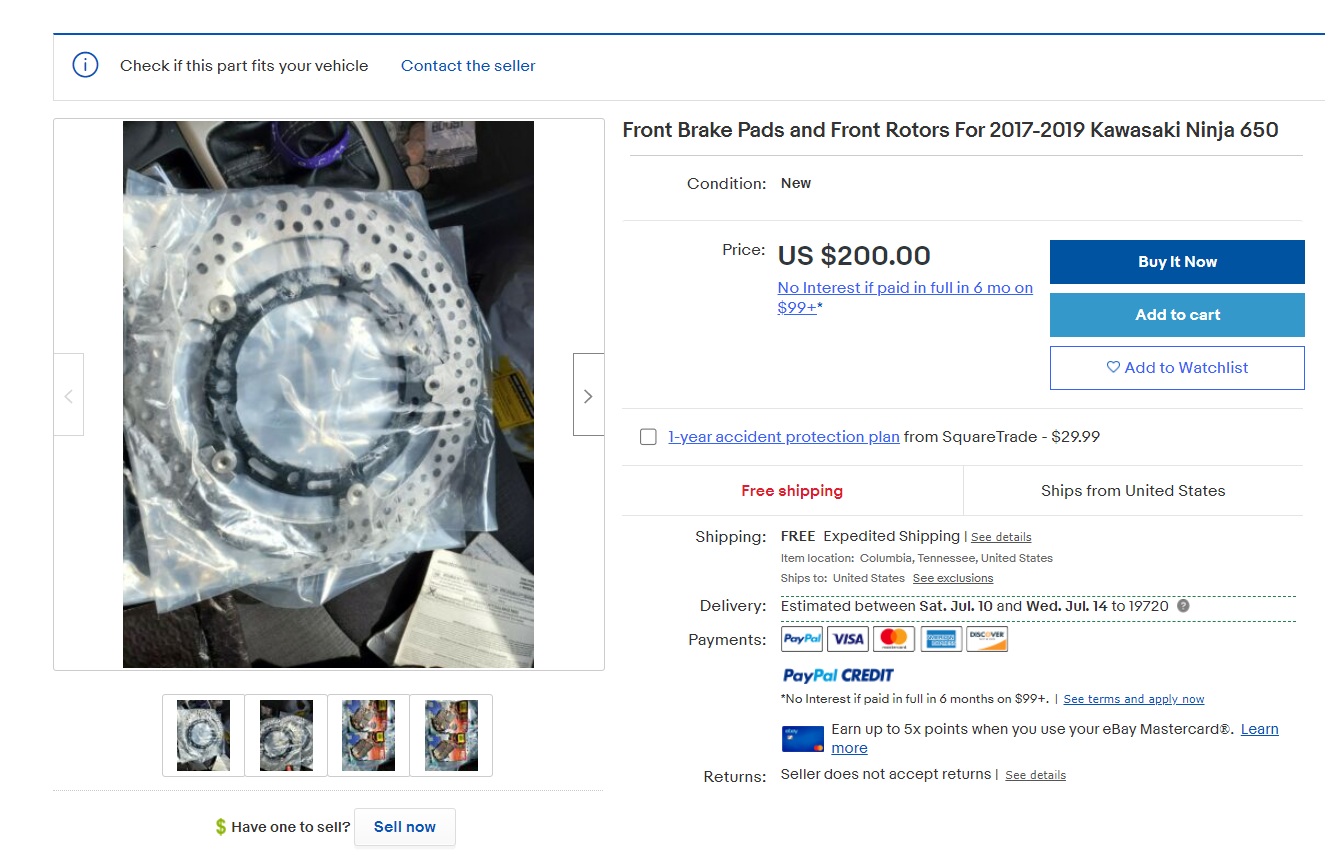1325x865 pixels.
Task: Add this item to Watchlist
Action: [1177, 368]
